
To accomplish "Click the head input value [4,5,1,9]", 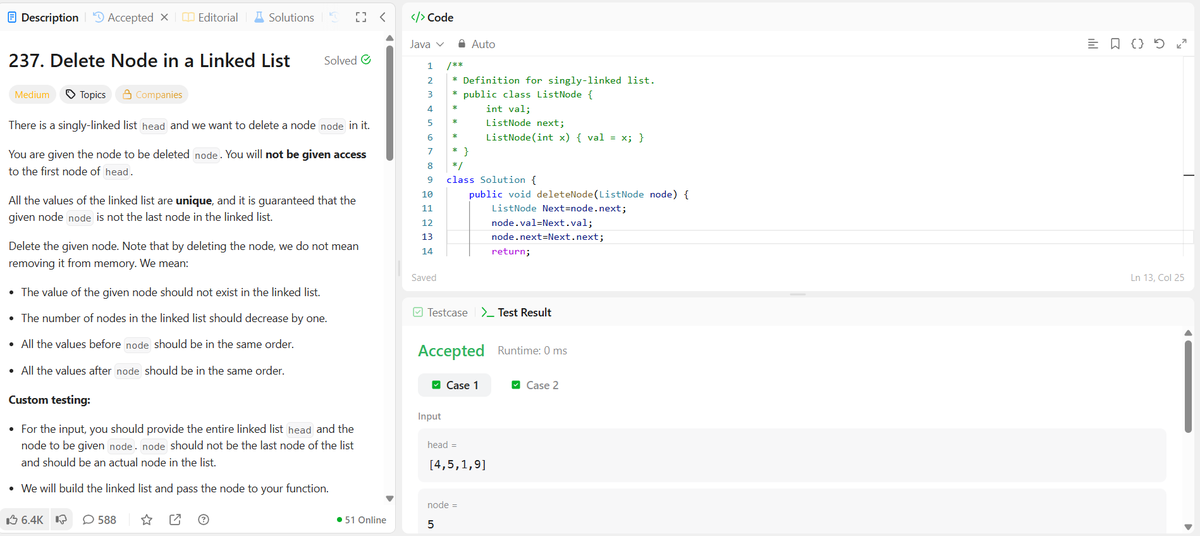I will point(457,466).
